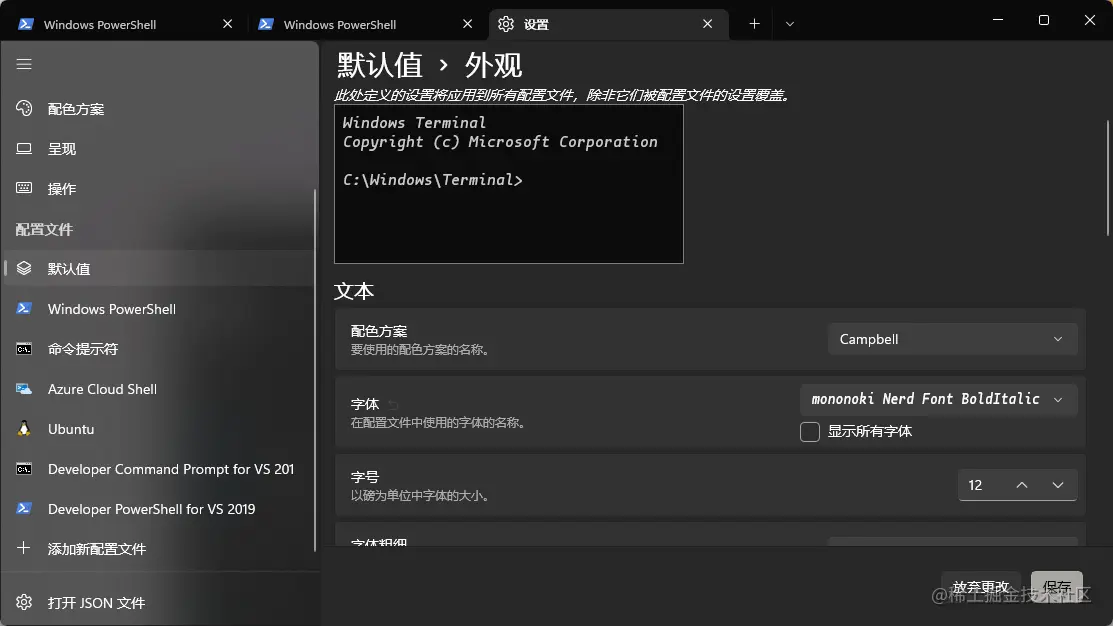
Task: Click the gear icon on the 设置 tab
Action: 505,24
